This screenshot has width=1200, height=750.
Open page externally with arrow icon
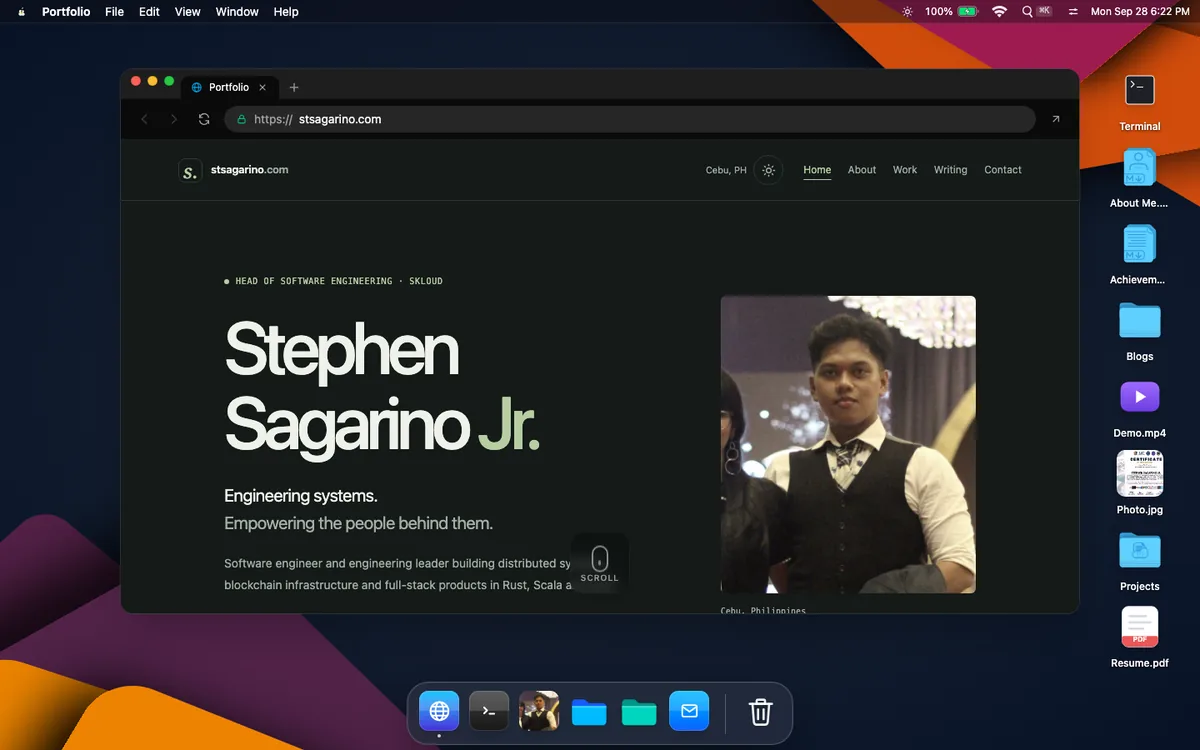(x=1055, y=119)
